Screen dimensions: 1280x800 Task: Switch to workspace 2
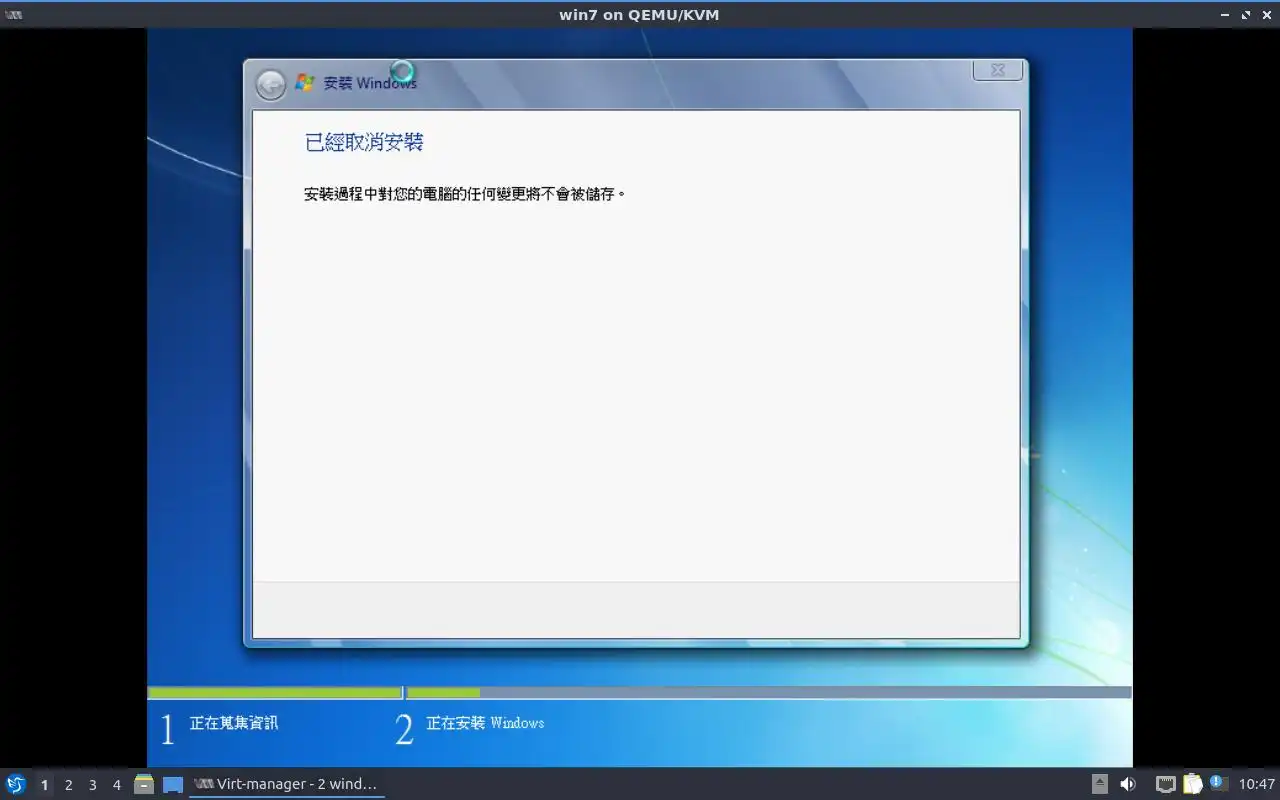pyautogui.click(x=69, y=785)
